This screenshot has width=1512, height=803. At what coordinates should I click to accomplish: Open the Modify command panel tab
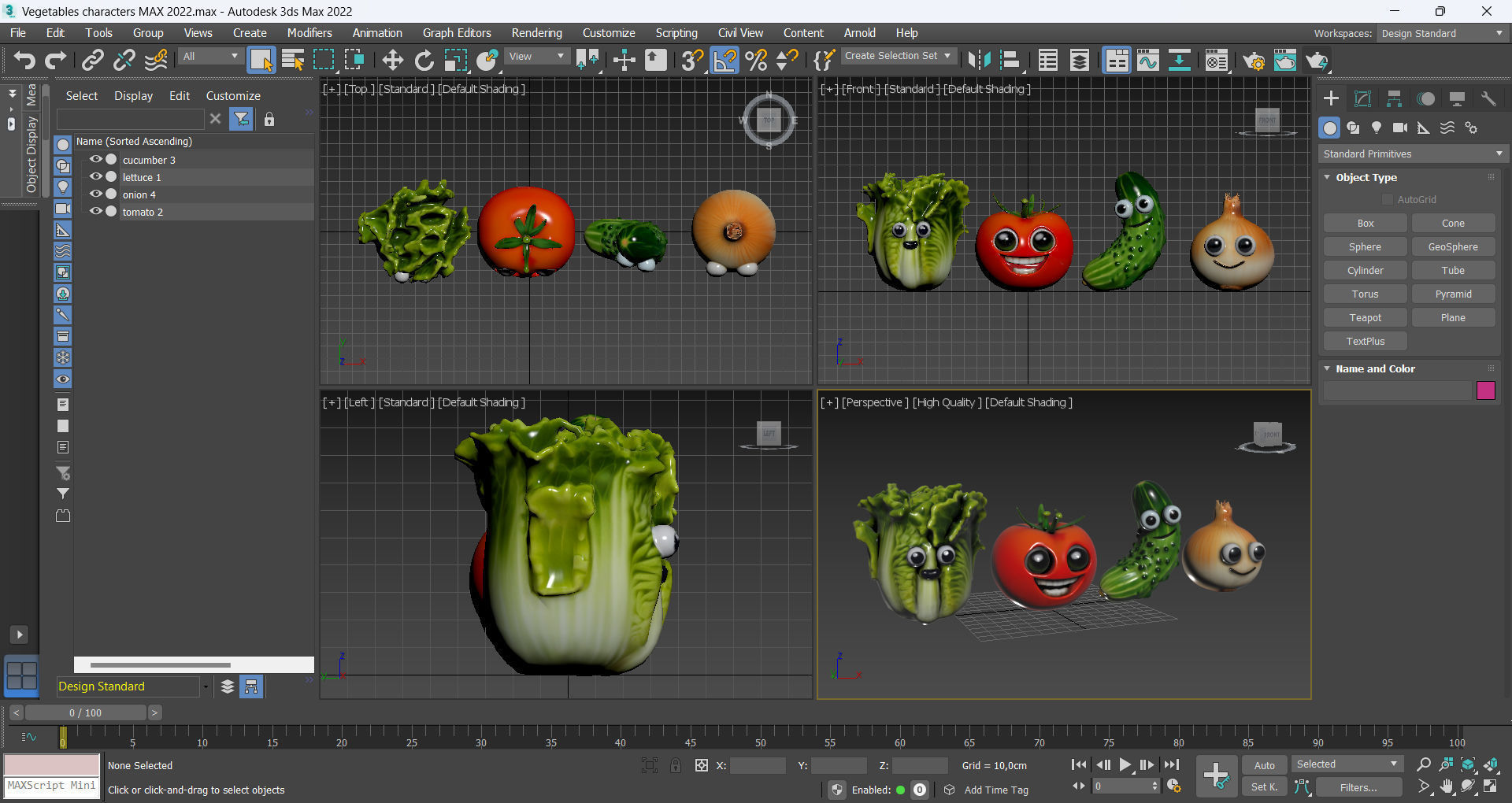1362,98
